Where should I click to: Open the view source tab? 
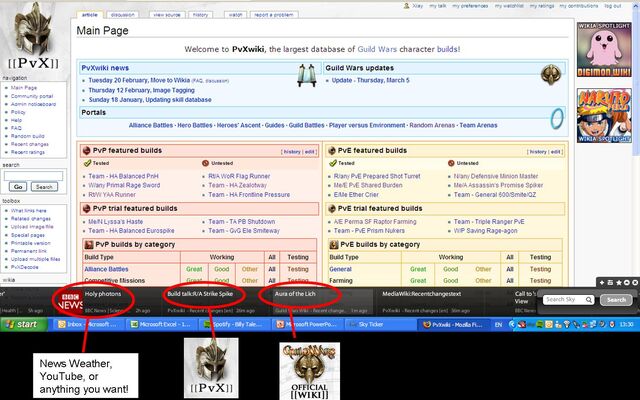coord(167,15)
